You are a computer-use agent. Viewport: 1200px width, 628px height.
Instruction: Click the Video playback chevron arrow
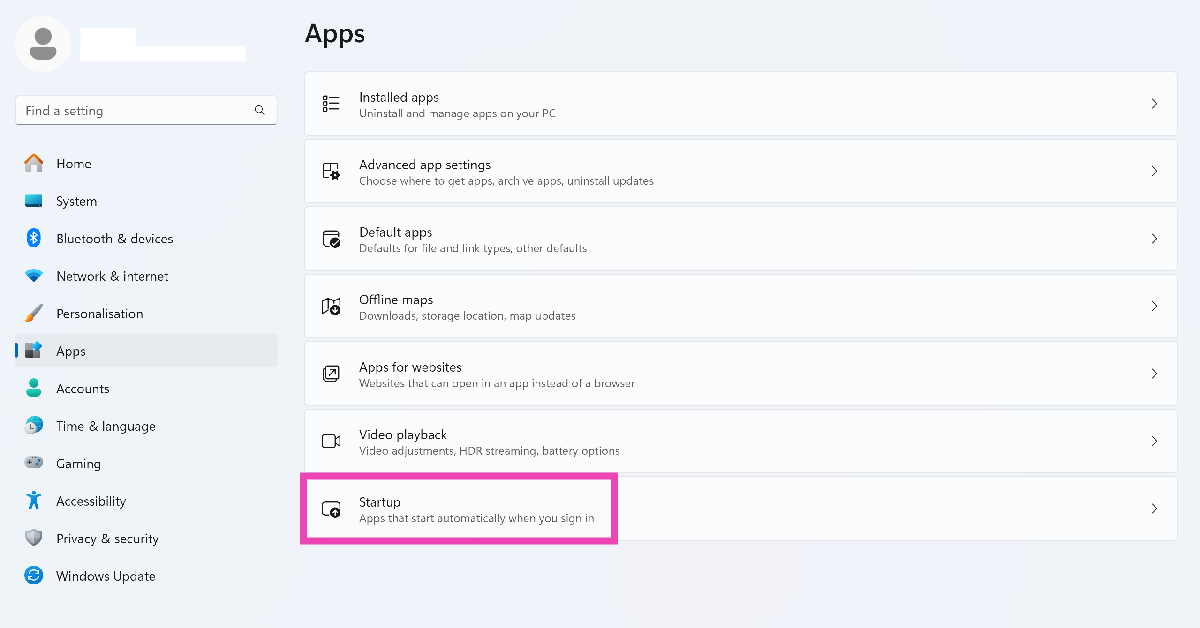click(1154, 441)
